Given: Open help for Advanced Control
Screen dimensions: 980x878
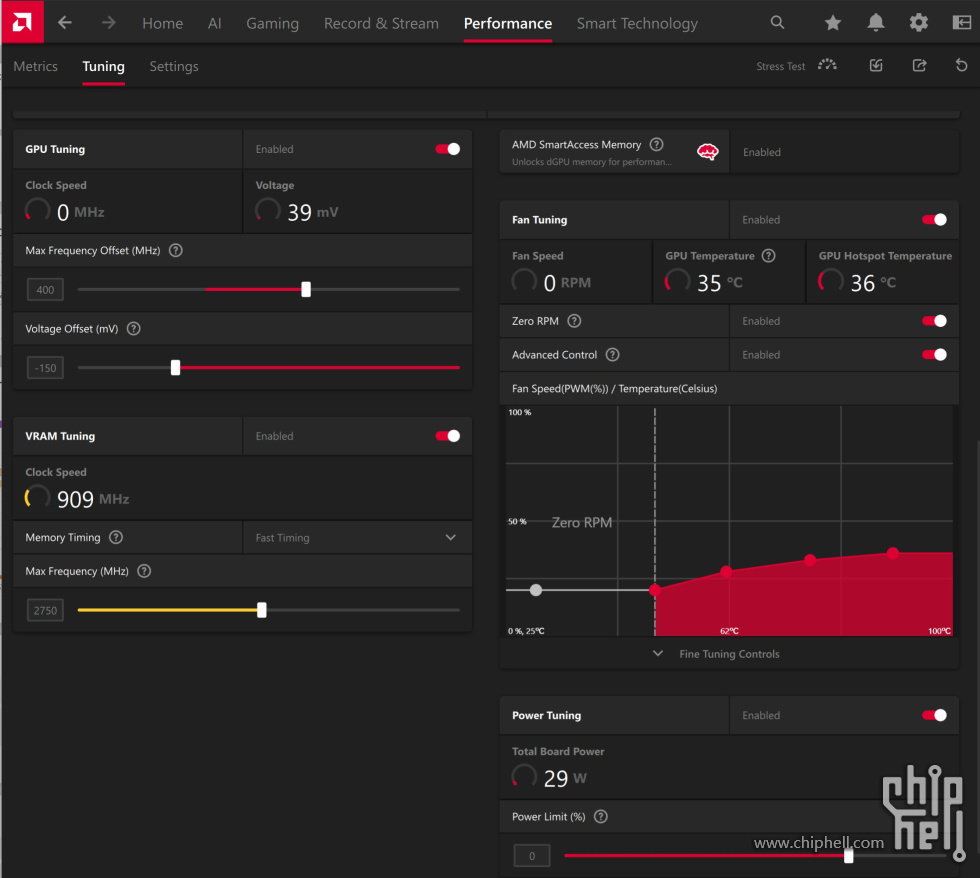Looking at the screenshot, I should [612, 355].
